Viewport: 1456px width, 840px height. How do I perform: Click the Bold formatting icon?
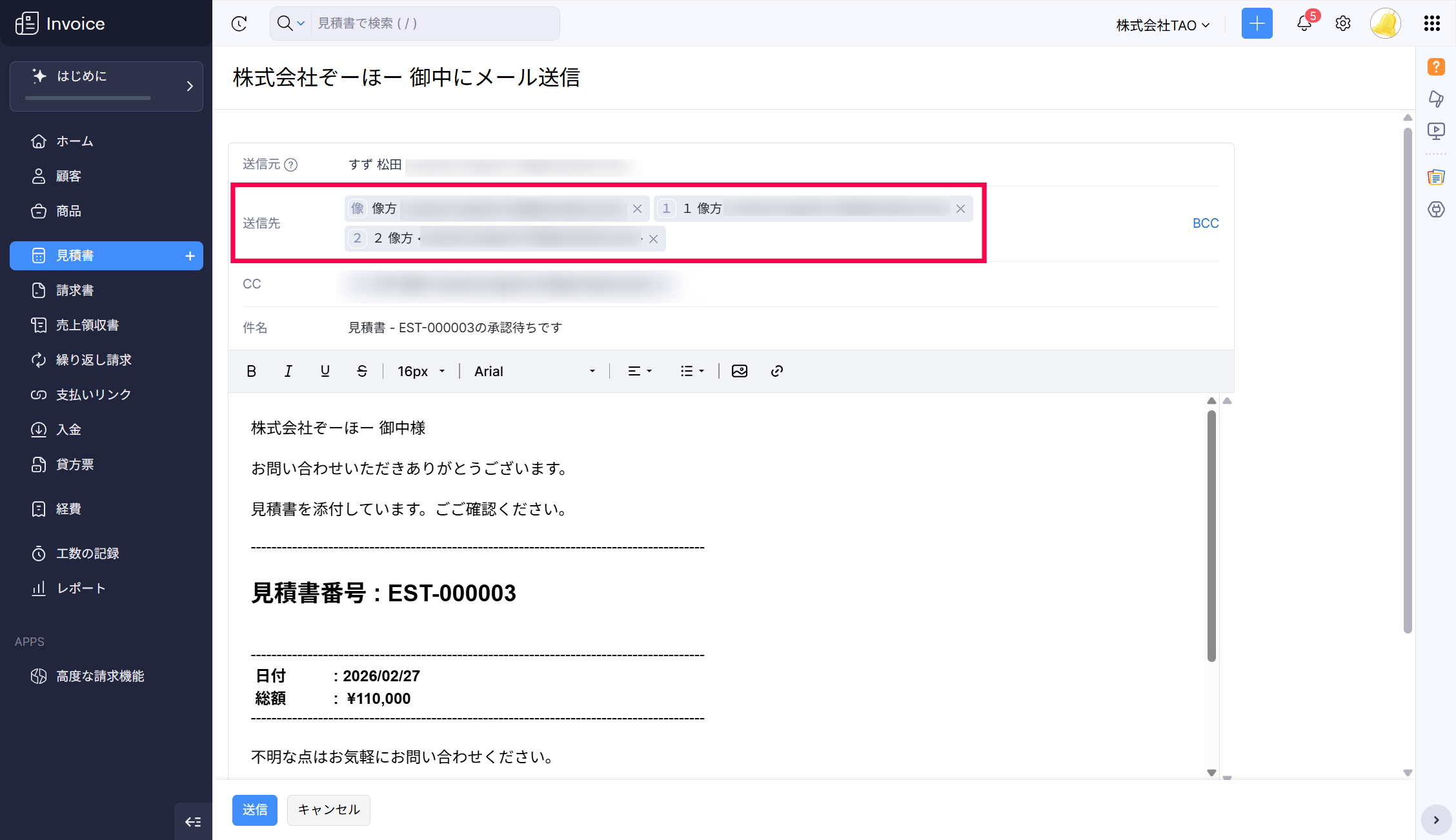click(252, 371)
